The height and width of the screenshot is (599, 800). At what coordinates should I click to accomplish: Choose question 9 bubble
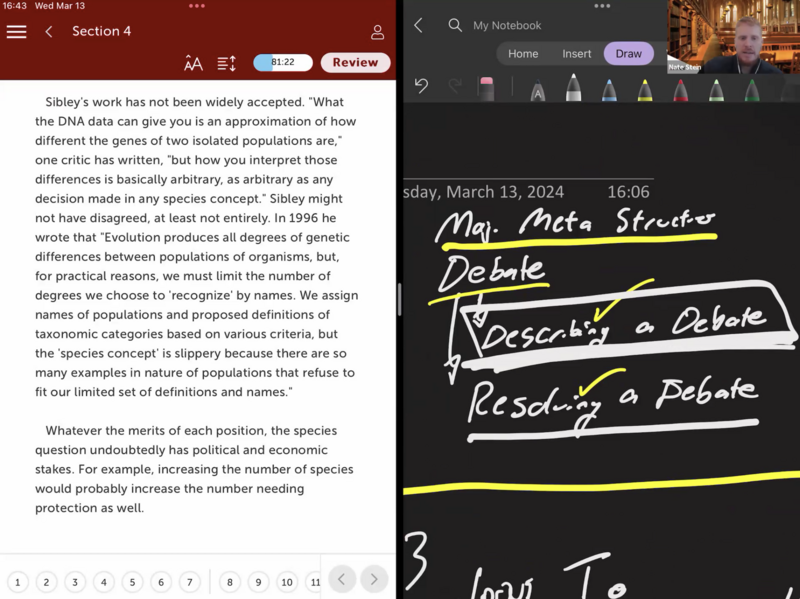pyautogui.click(x=258, y=582)
